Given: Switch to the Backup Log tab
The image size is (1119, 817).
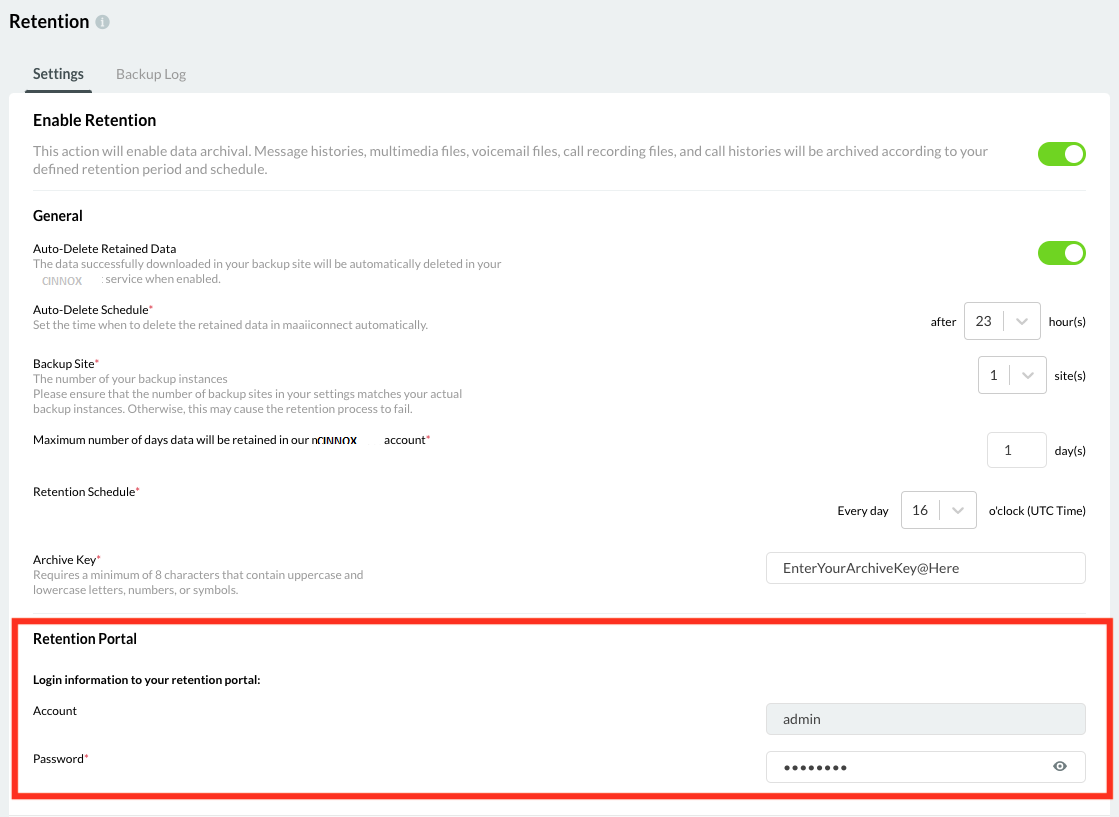Looking at the screenshot, I should click(x=151, y=74).
